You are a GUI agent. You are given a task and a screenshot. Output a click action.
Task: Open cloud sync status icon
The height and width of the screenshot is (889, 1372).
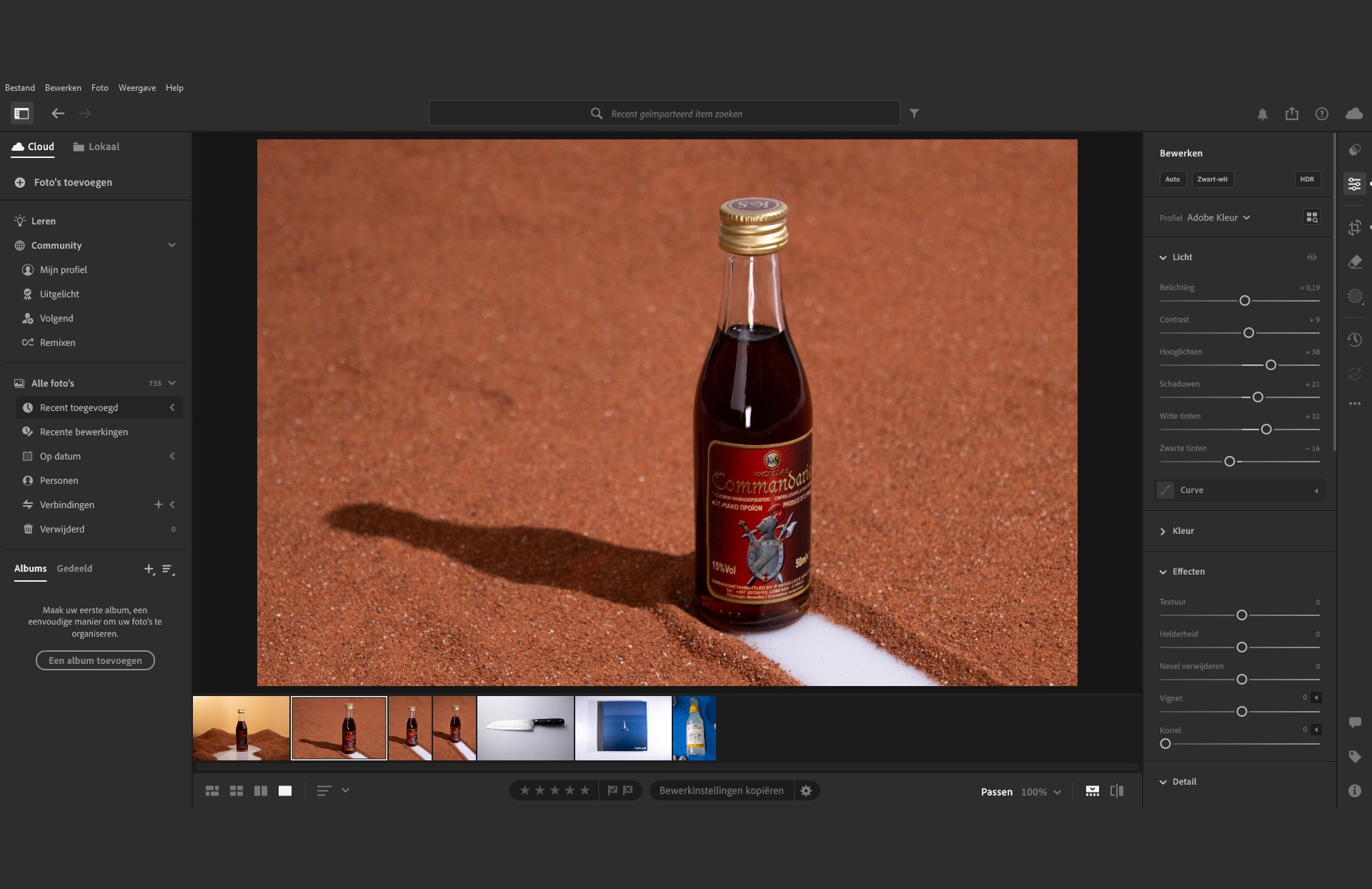pos(1354,114)
